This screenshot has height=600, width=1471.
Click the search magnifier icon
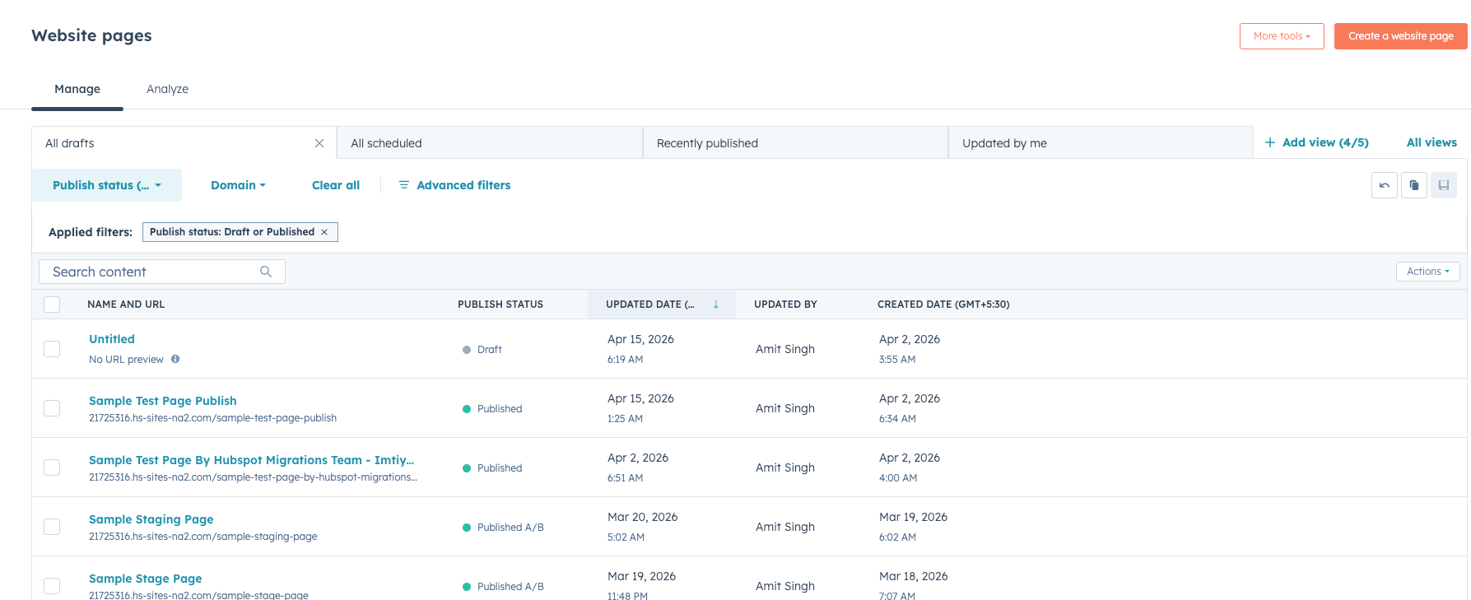click(266, 271)
